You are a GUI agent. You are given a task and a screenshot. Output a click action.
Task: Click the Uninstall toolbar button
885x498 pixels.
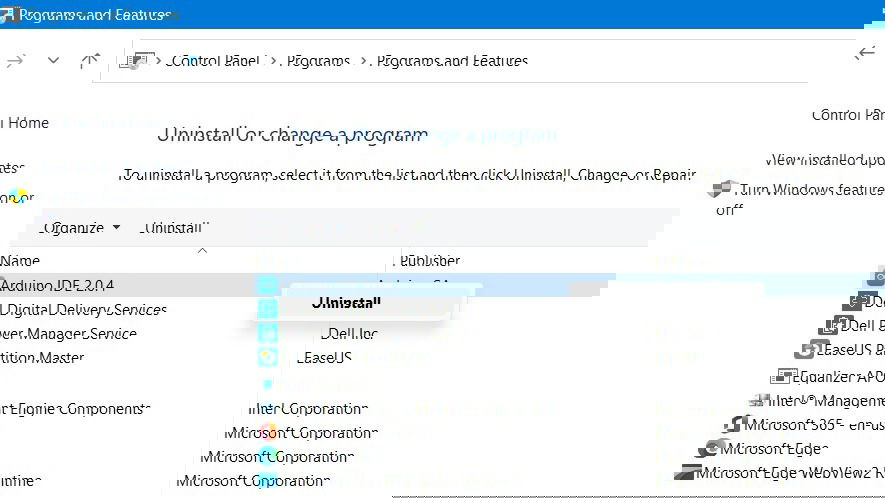(x=174, y=228)
